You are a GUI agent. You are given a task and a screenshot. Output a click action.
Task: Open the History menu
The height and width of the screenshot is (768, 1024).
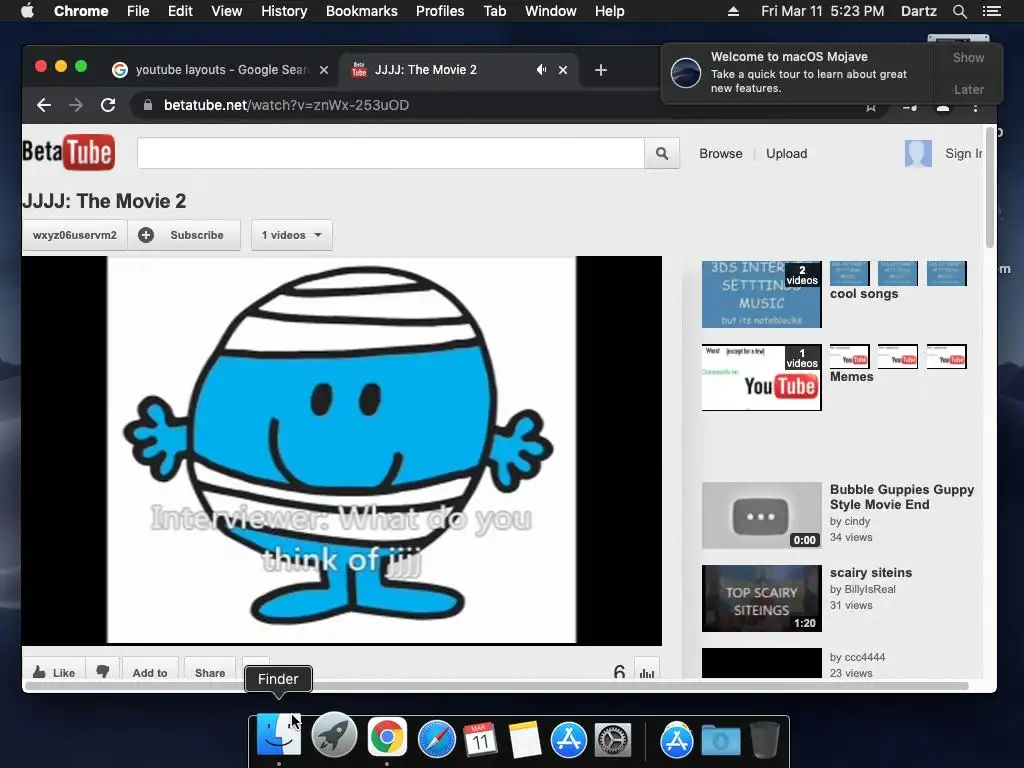284,11
